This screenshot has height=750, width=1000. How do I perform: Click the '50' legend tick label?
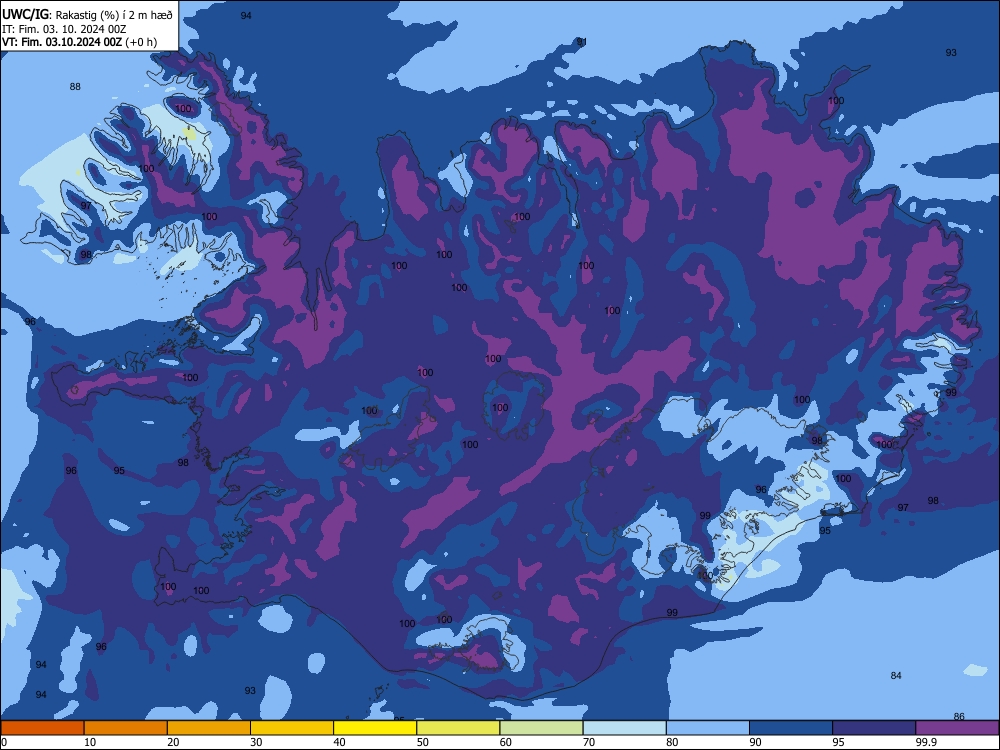[x=422, y=742]
